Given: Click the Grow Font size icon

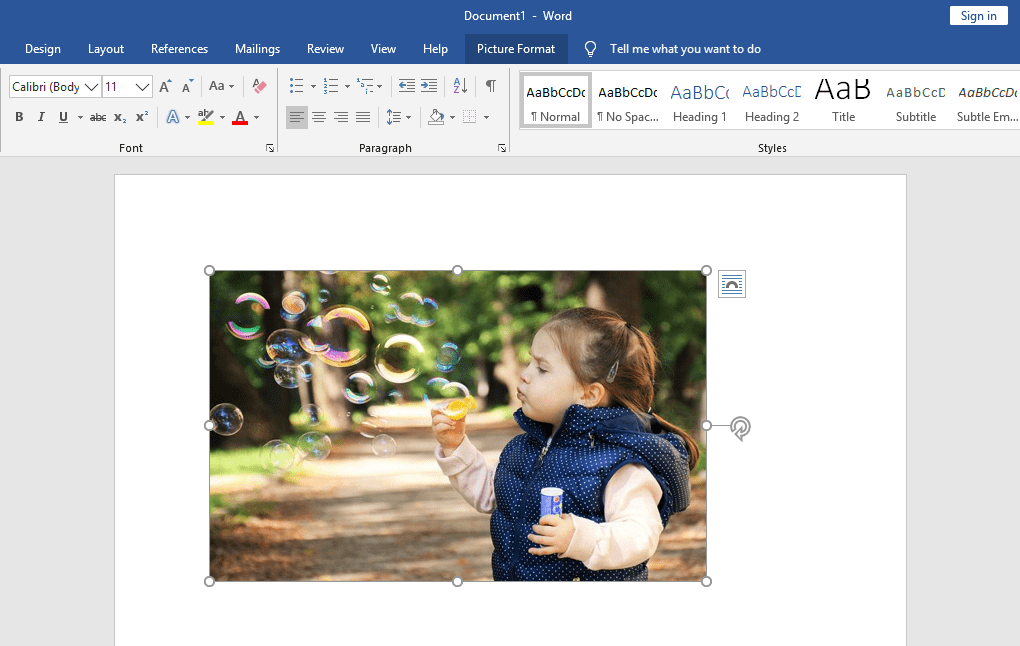Looking at the screenshot, I should (x=166, y=87).
